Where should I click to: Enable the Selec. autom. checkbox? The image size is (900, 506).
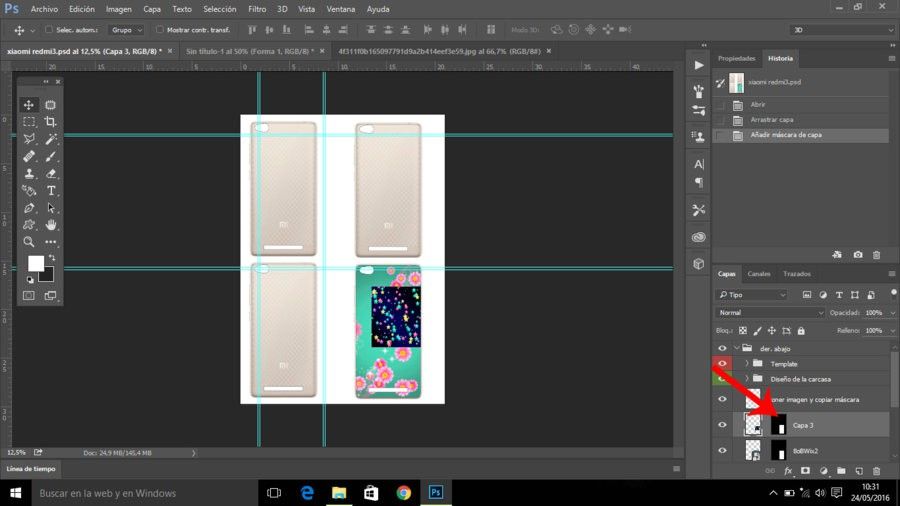coord(49,30)
